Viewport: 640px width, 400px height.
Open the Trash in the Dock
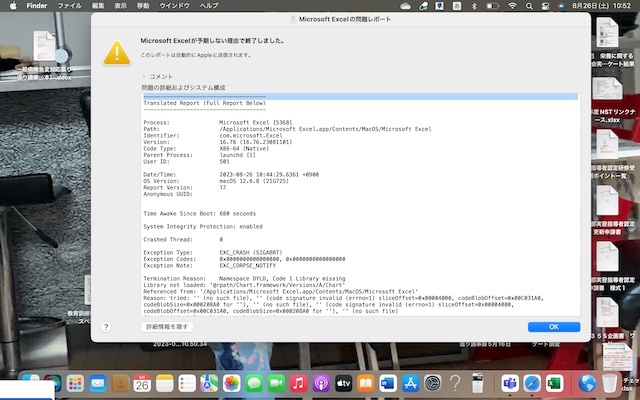(x=610, y=383)
